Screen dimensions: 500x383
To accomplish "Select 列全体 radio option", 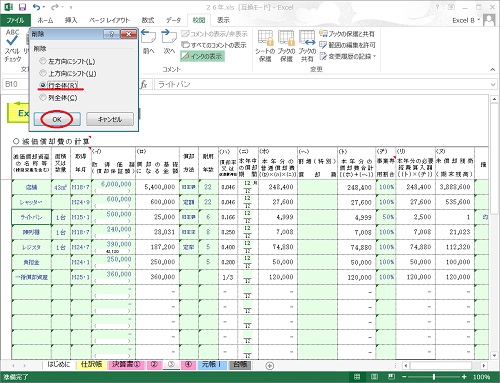I will [x=58, y=98].
